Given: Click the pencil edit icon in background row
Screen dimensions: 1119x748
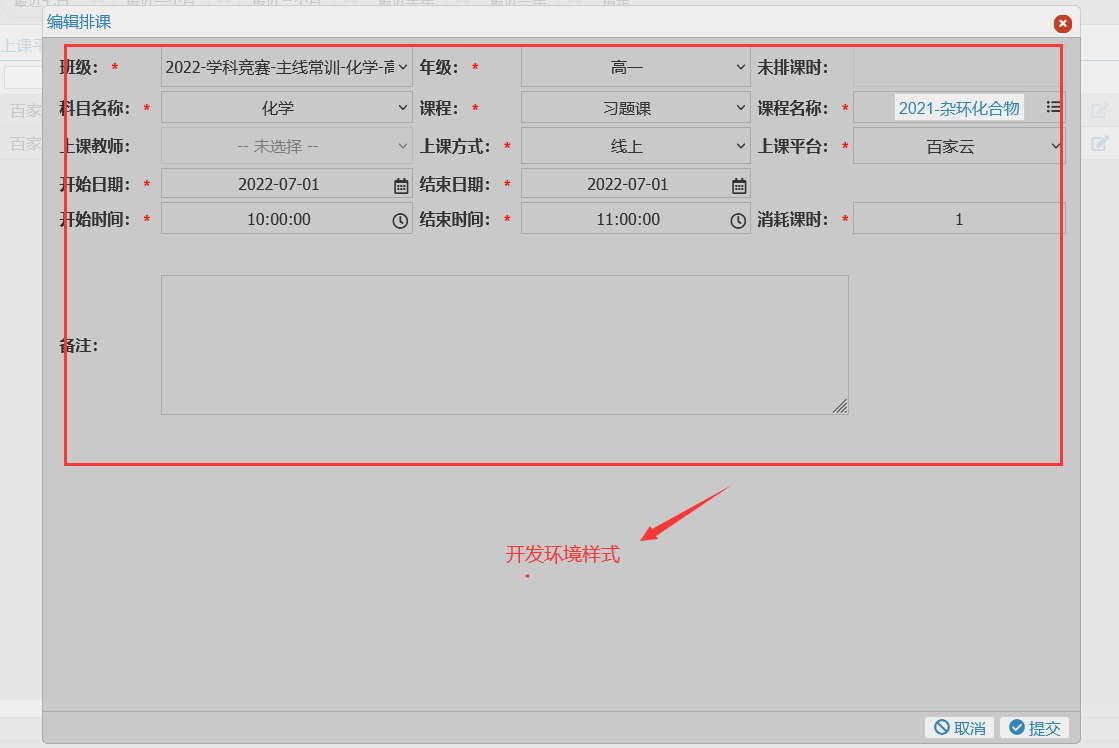Looking at the screenshot, I should [1100, 110].
